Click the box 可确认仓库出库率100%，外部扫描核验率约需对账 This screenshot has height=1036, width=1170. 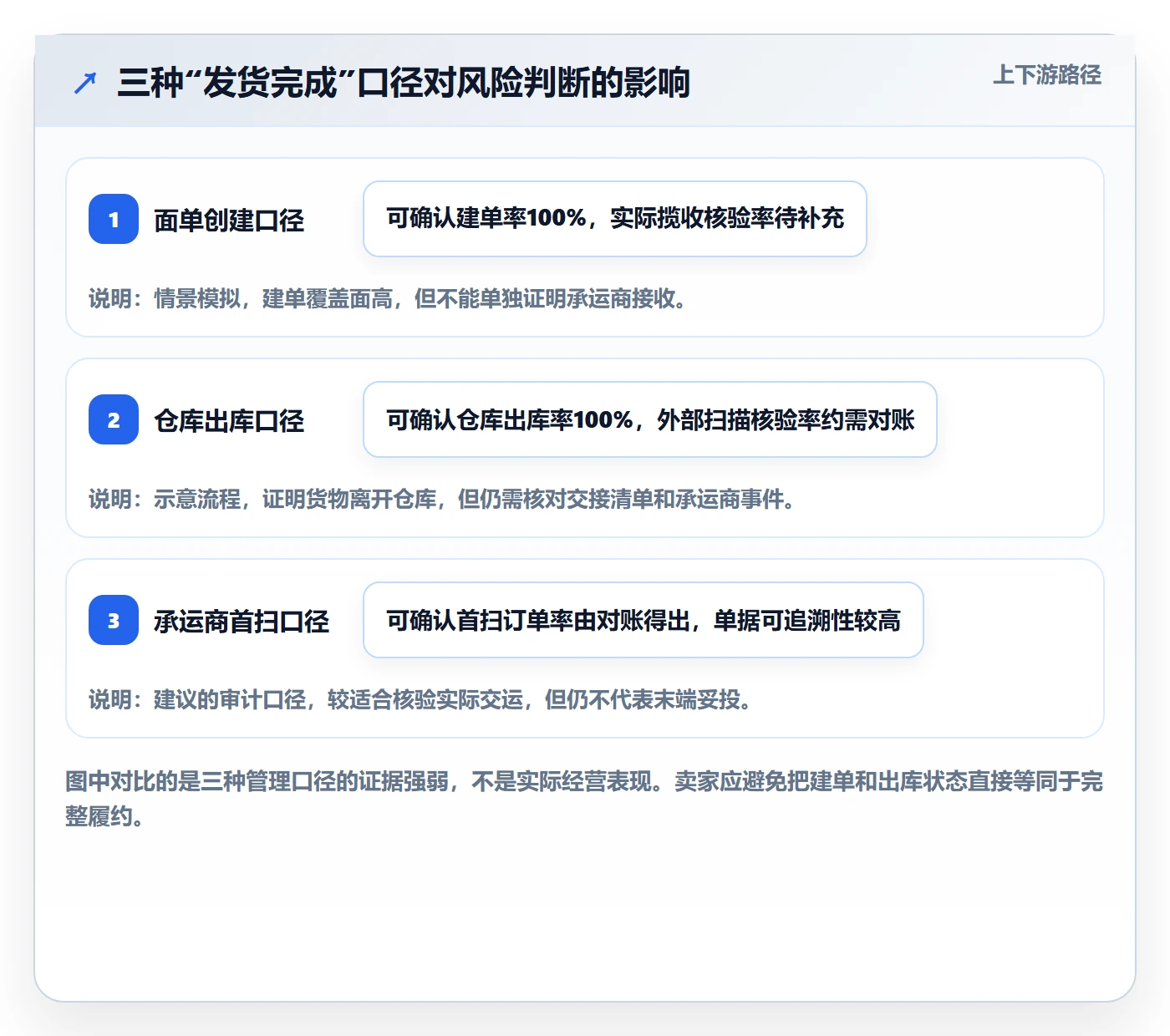point(650,419)
